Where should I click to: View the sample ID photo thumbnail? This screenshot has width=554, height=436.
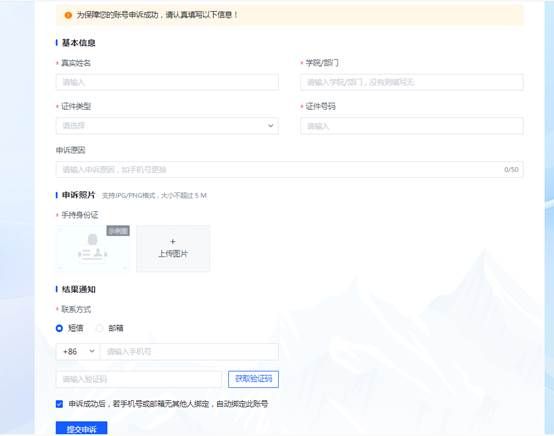pos(93,248)
